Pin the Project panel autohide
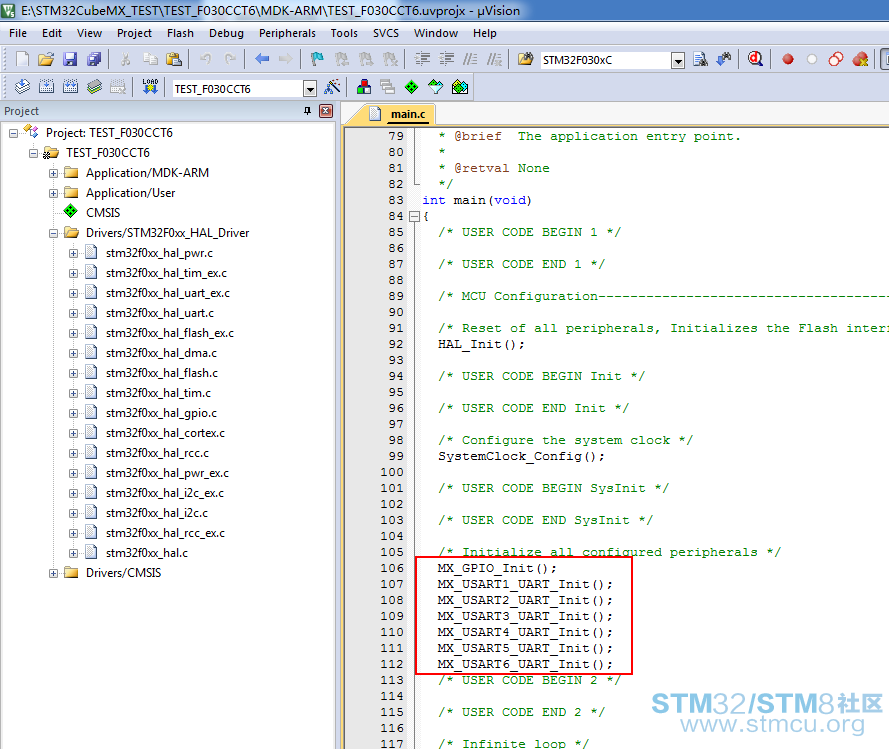Screen dimensions: 889x749 (307, 111)
